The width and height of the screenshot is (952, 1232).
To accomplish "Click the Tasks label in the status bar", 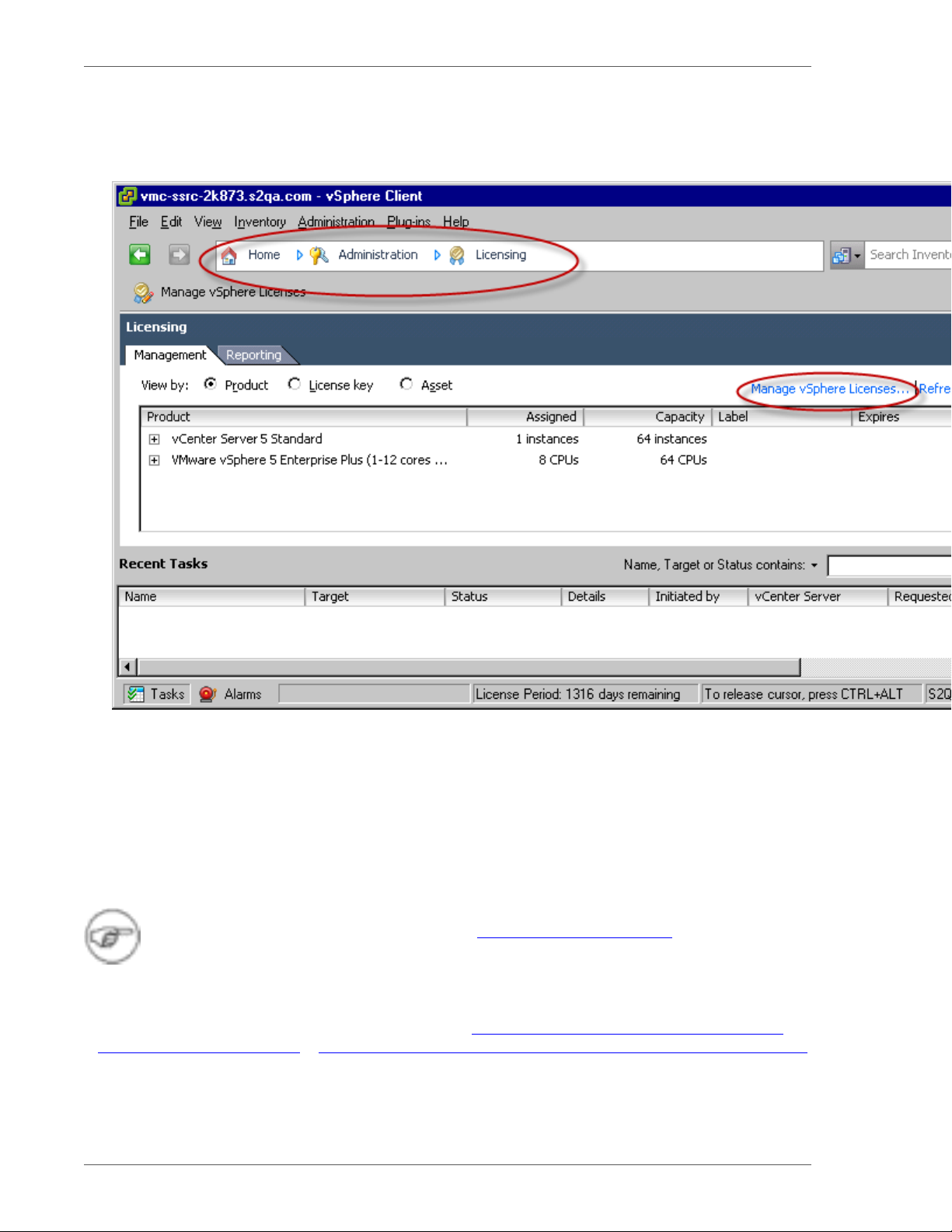I will tap(167, 694).
